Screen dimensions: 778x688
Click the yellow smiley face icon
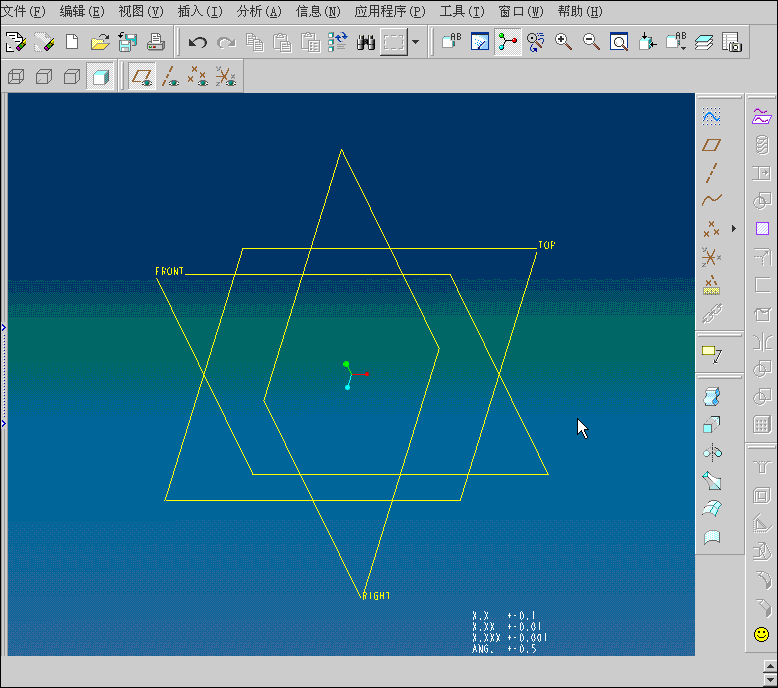pos(761,634)
